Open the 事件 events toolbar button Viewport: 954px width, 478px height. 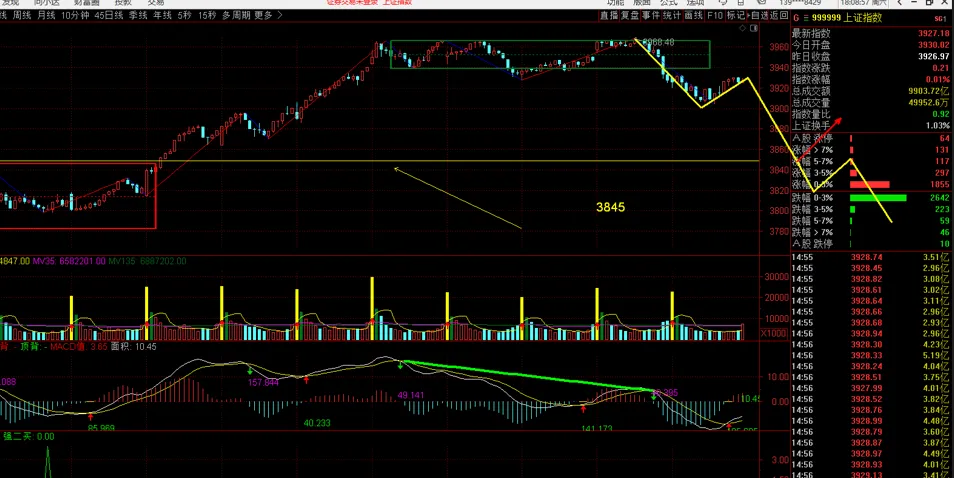651,15
